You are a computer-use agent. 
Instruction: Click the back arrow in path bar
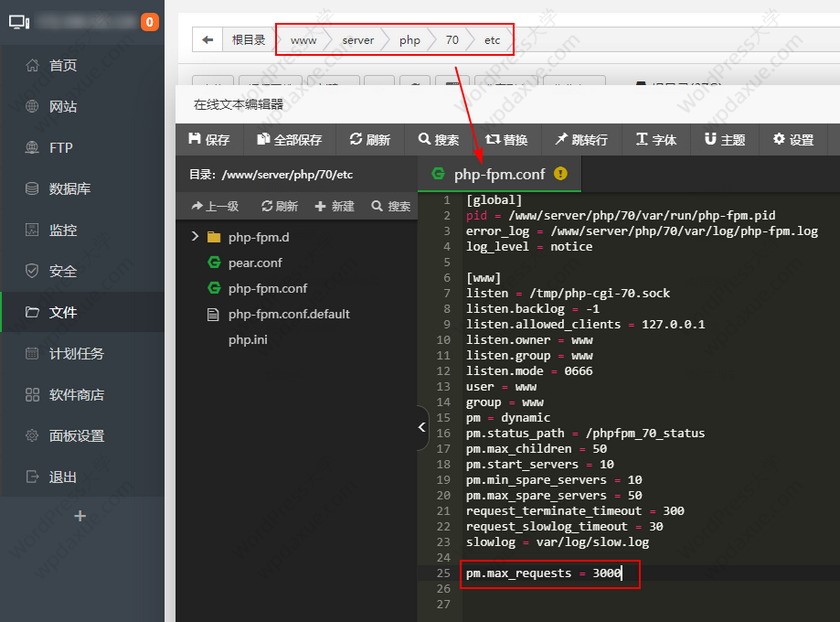(x=208, y=40)
